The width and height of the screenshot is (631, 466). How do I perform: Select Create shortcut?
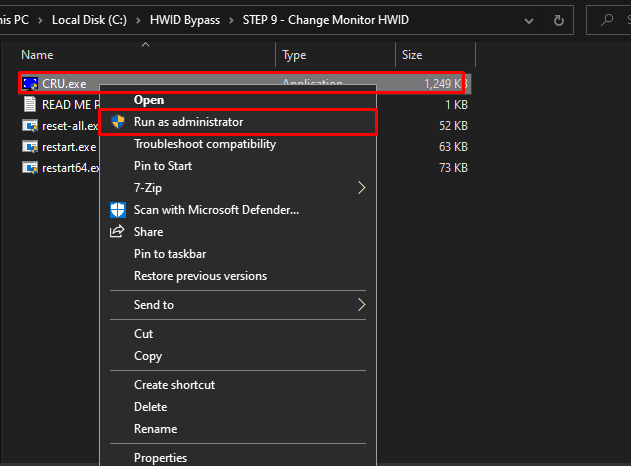(x=238, y=385)
